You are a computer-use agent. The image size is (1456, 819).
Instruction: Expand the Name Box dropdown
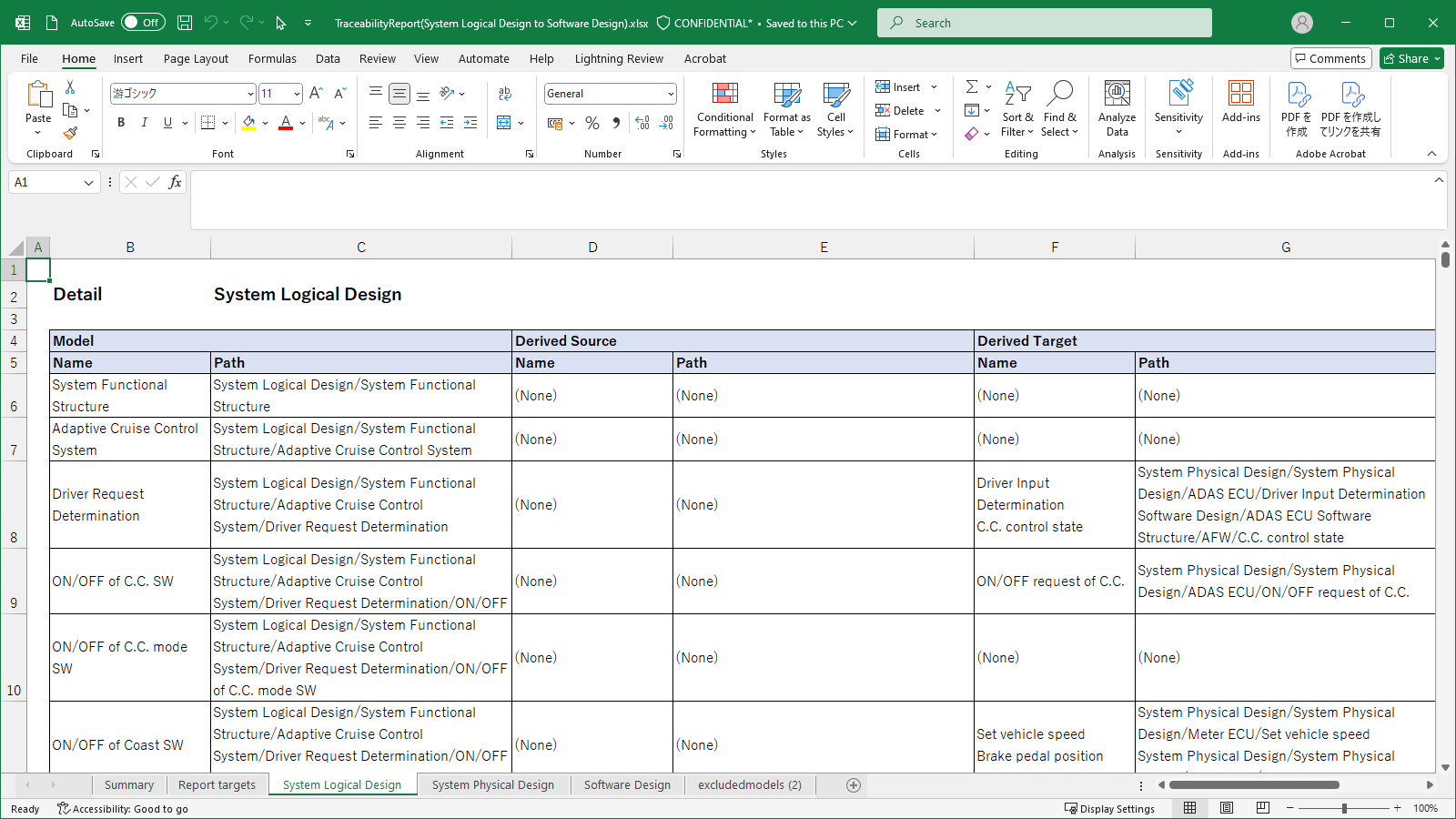pos(88,182)
